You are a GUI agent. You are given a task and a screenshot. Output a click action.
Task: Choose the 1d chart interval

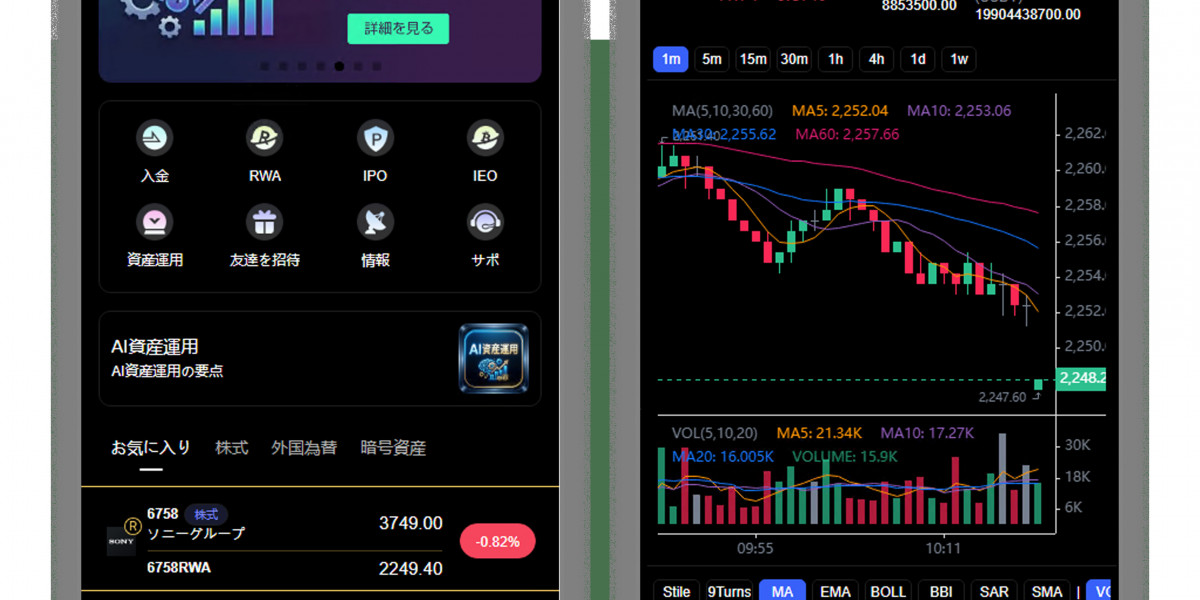pyautogui.click(x=917, y=59)
